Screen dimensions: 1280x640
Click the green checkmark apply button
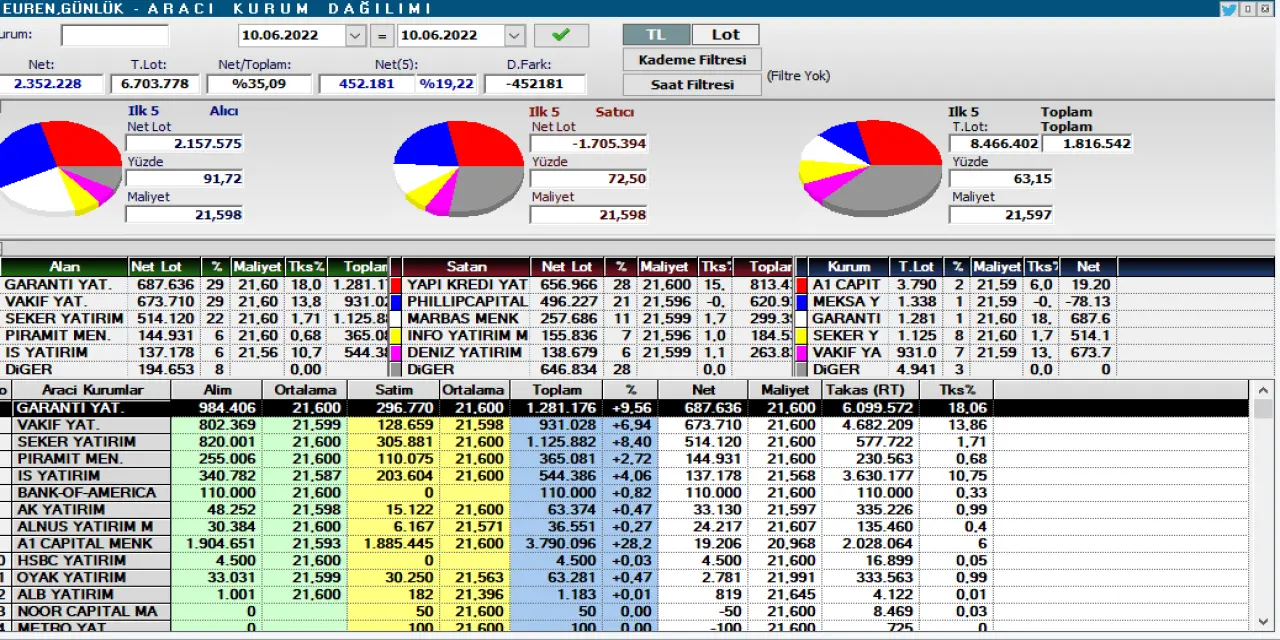[x=561, y=35]
